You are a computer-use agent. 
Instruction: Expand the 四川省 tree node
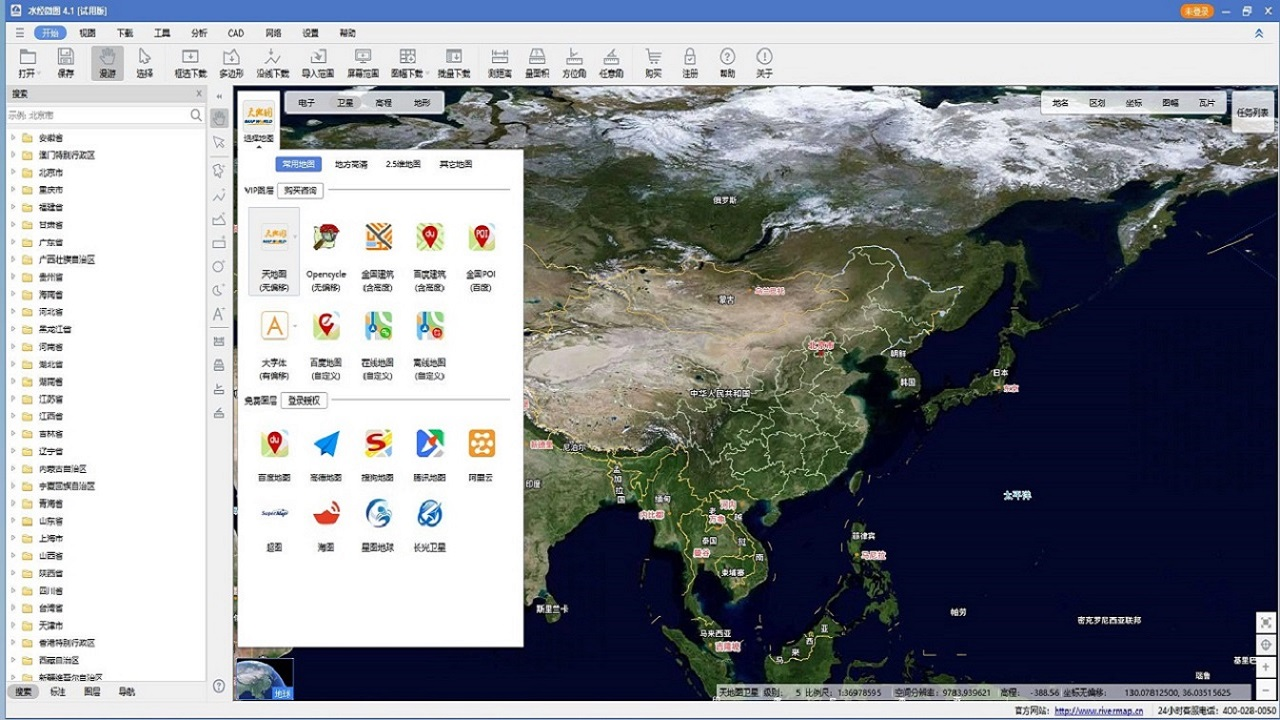click(x=13, y=590)
